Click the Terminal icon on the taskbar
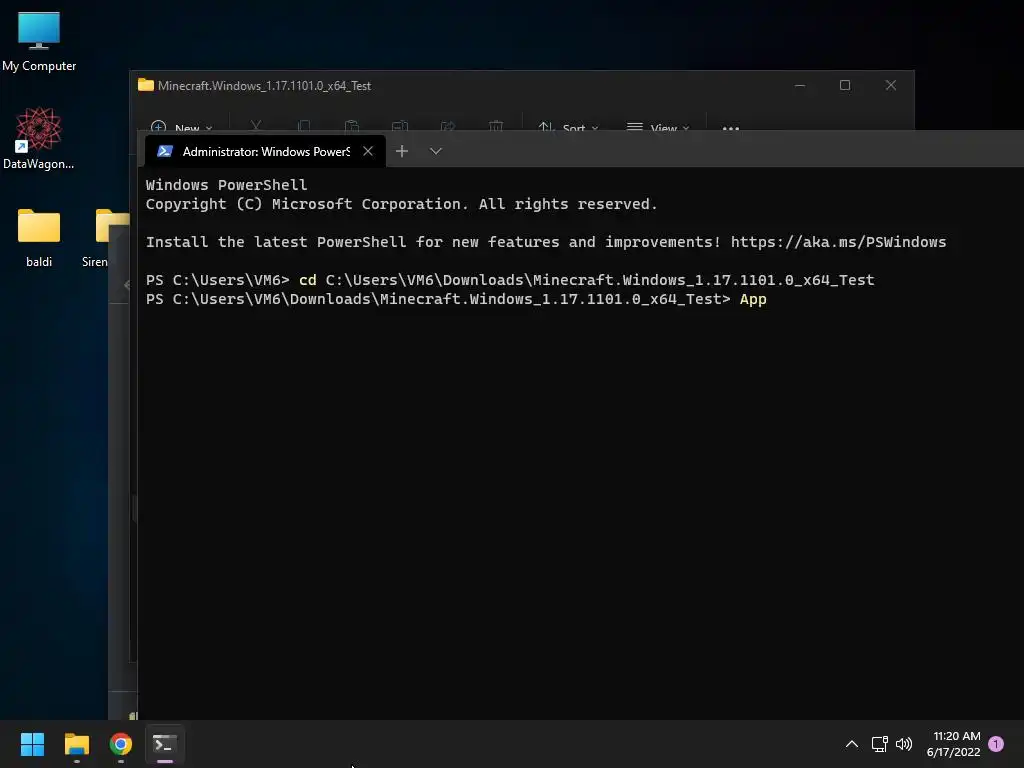This screenshot has height=768, width=1024. 165,744
